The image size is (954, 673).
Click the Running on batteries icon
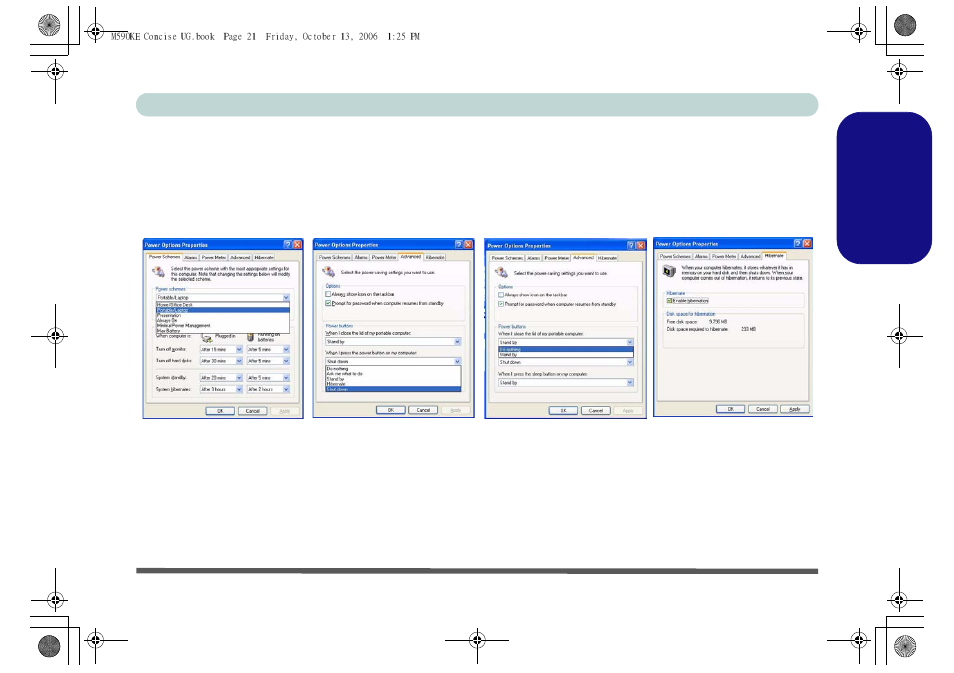(x=250, y=338)
